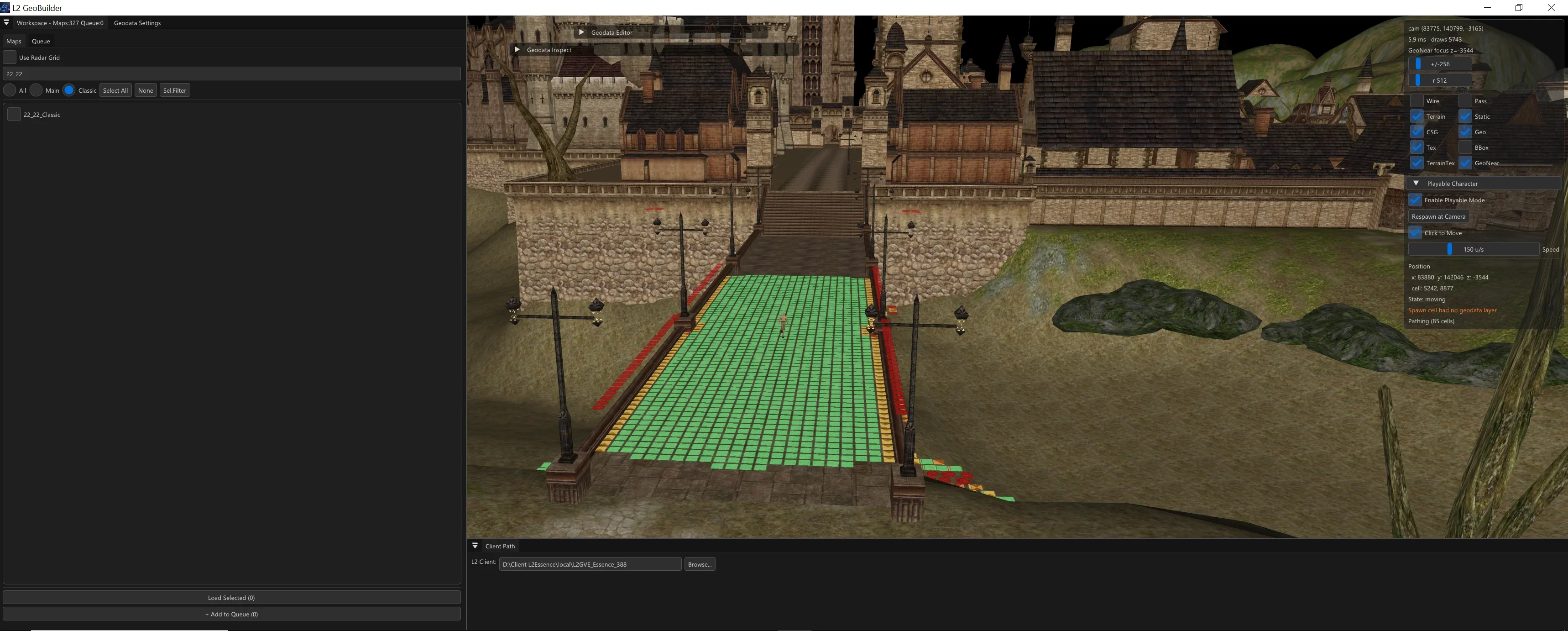Click Respawn at Camera button
Viewport: 1568px width, 631px height.
pyautogui.click(x=1438, y=216)
